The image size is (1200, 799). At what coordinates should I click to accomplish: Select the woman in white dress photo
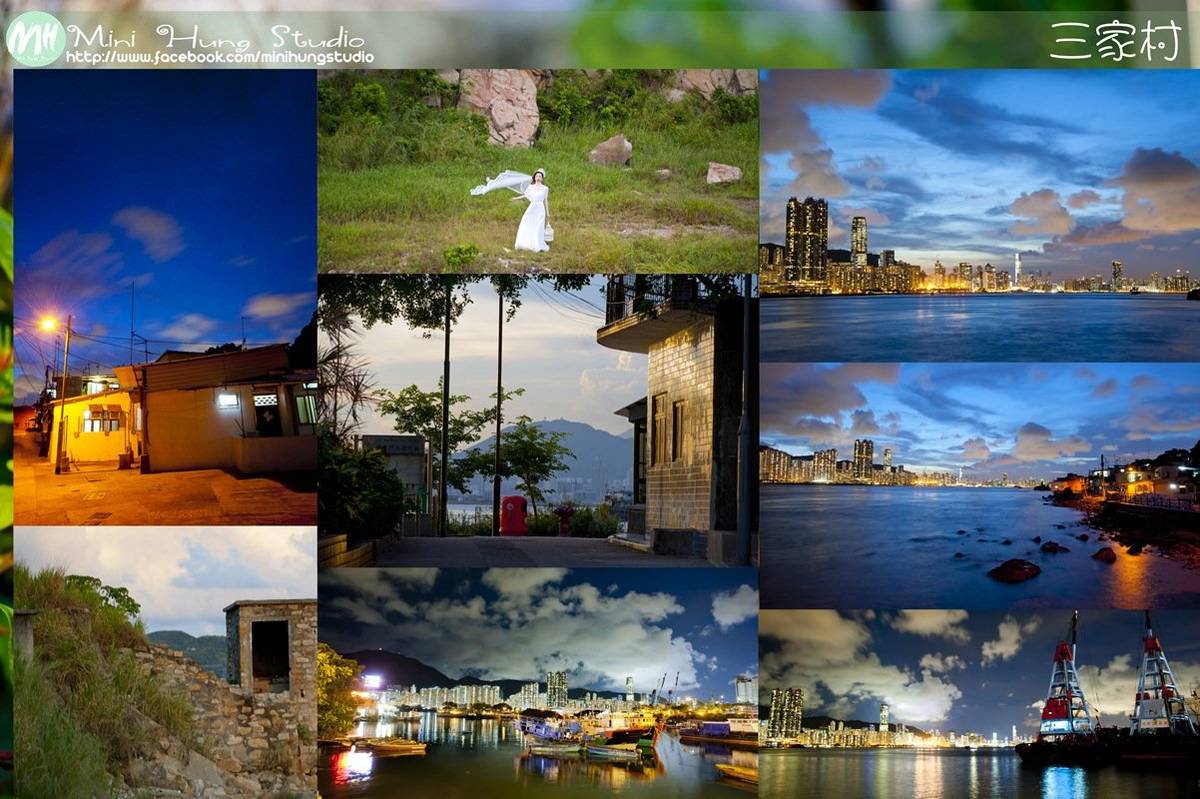pos(538,171)
